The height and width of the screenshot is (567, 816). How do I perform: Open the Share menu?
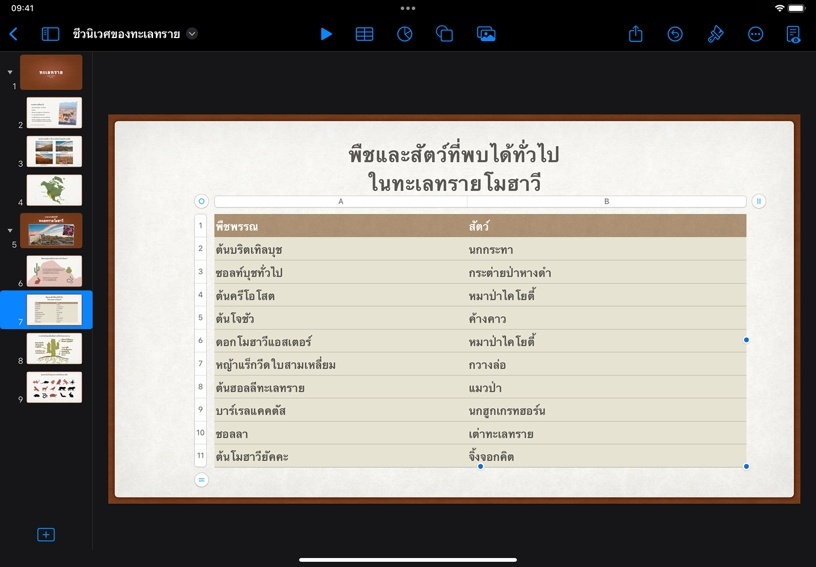pos(636,34)
